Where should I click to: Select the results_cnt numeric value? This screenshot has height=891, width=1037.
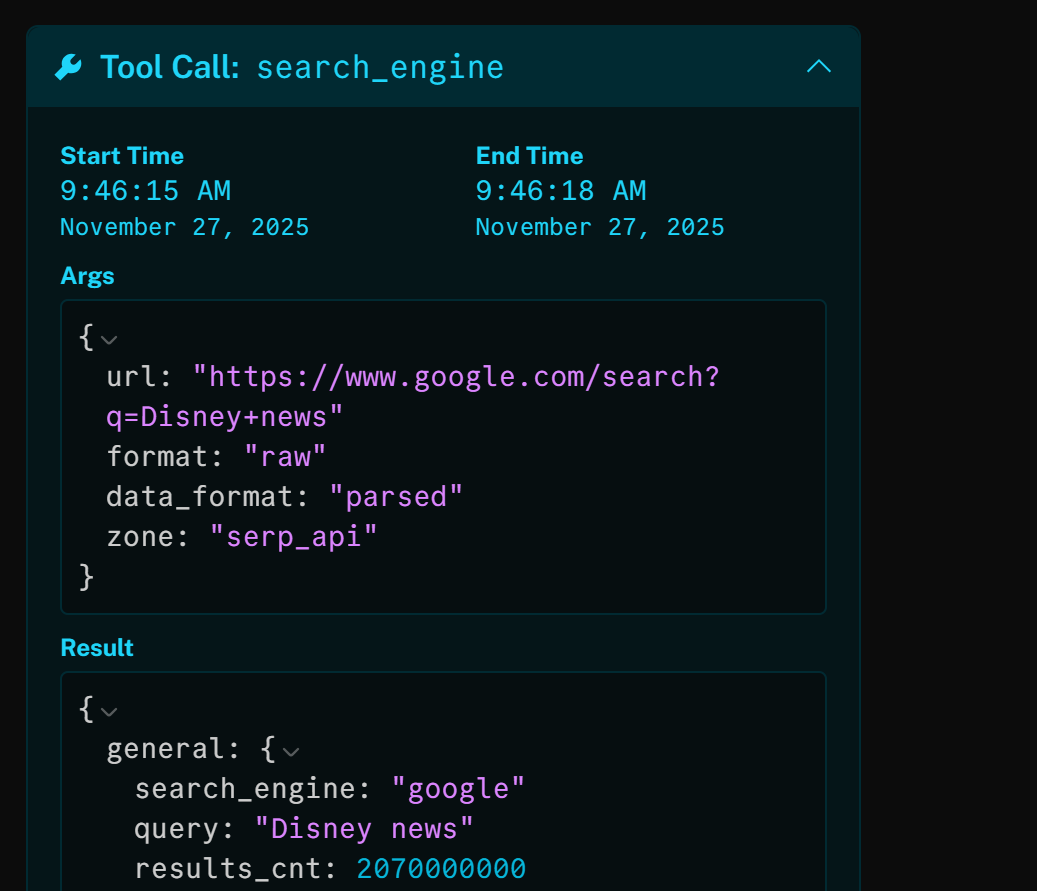pyautogui.click(x=440, y=868)
